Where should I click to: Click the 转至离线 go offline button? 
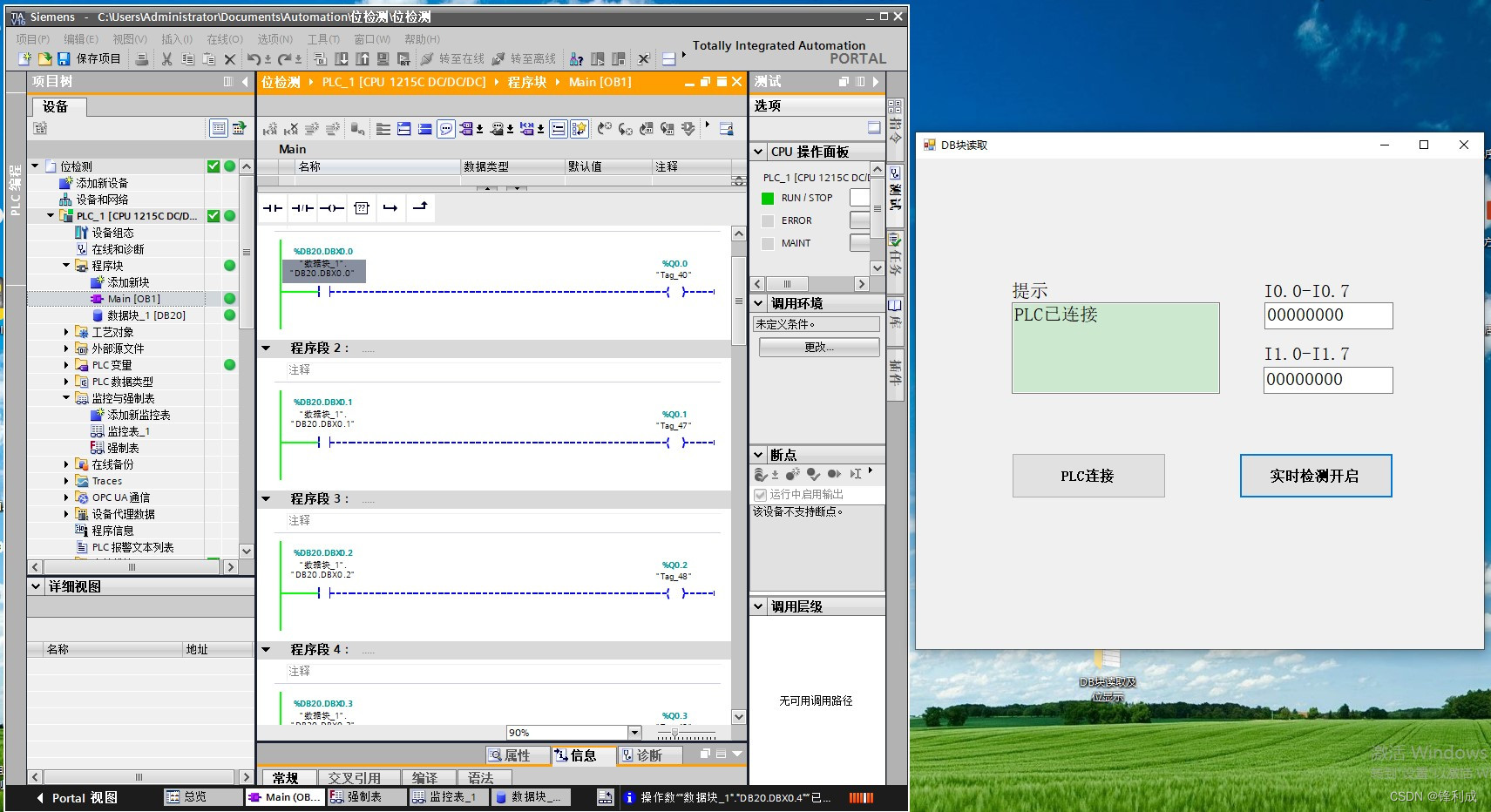tap(524, 58)
